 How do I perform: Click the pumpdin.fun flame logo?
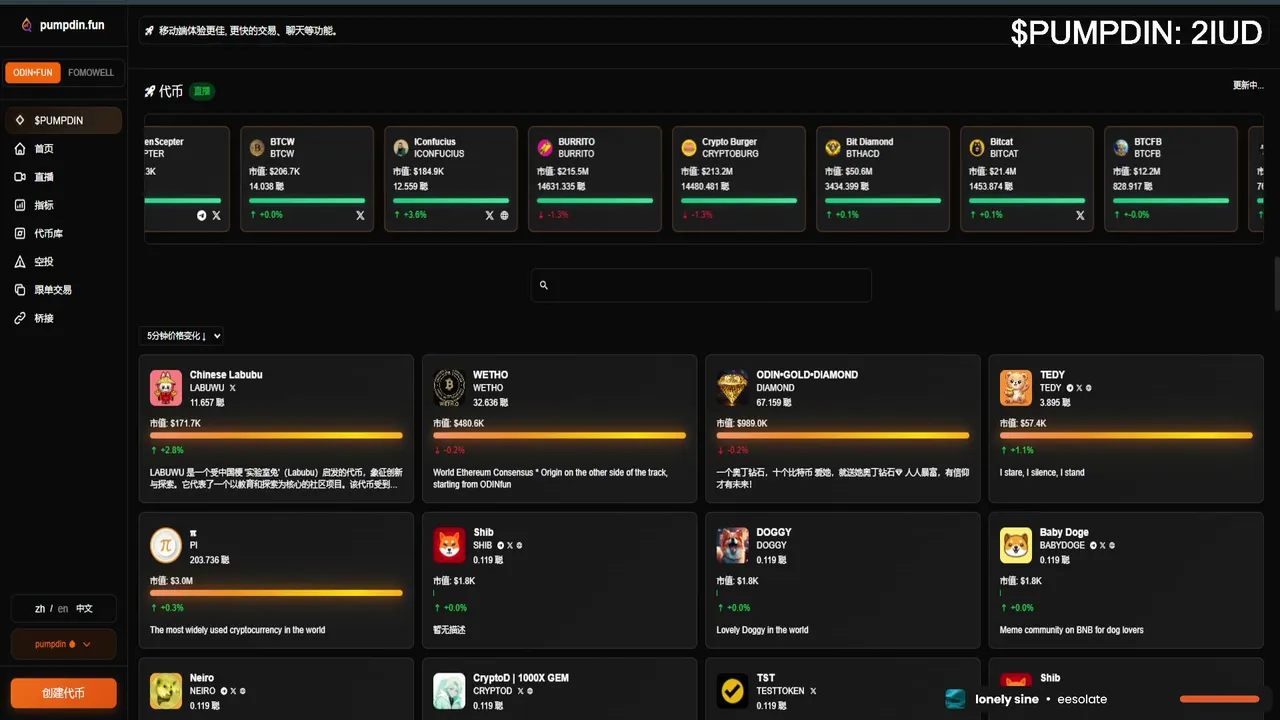pos(27,24)
